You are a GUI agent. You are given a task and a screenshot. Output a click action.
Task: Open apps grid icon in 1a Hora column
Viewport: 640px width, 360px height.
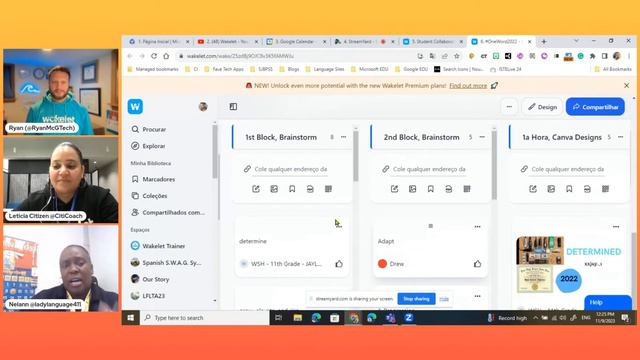coord(605,189)
